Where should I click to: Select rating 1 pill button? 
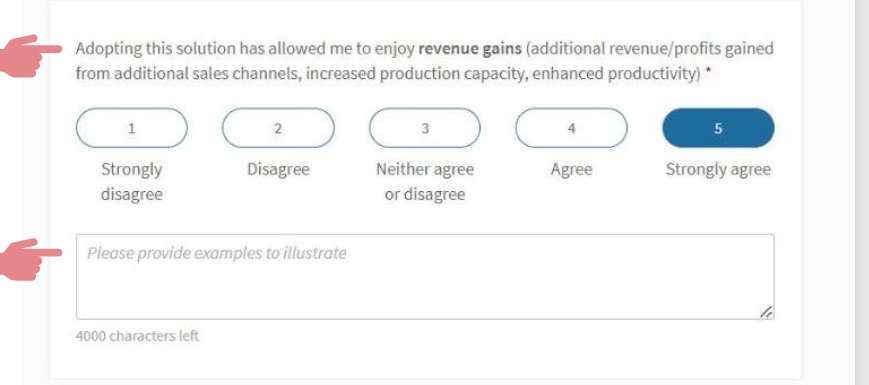pyautogui.click(x=131, y=128)
